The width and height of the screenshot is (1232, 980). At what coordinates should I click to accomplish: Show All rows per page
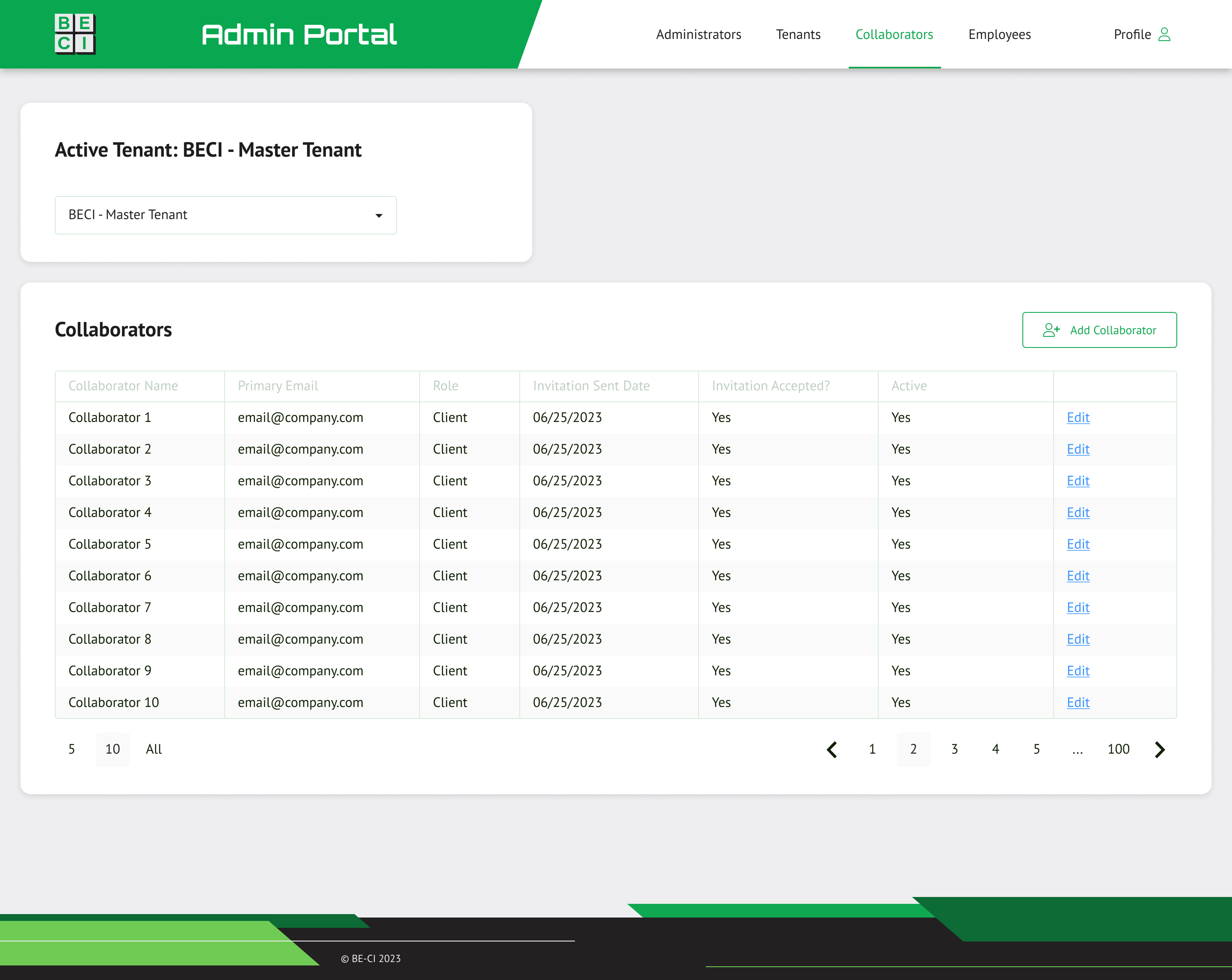pos(154,749)
